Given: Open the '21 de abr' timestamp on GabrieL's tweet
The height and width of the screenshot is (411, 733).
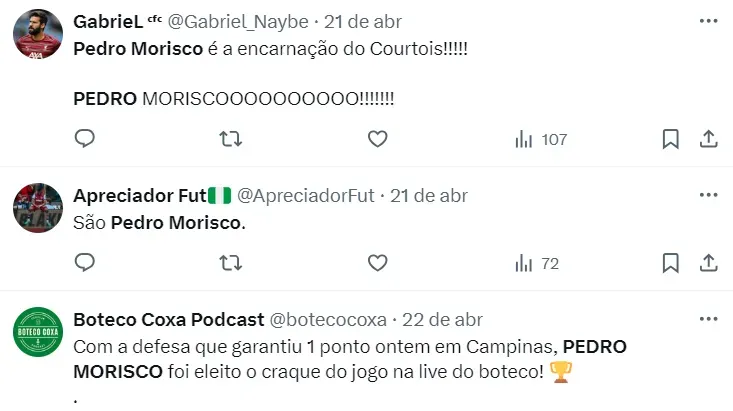Looking at the screenshot, I should click(352, 22).
